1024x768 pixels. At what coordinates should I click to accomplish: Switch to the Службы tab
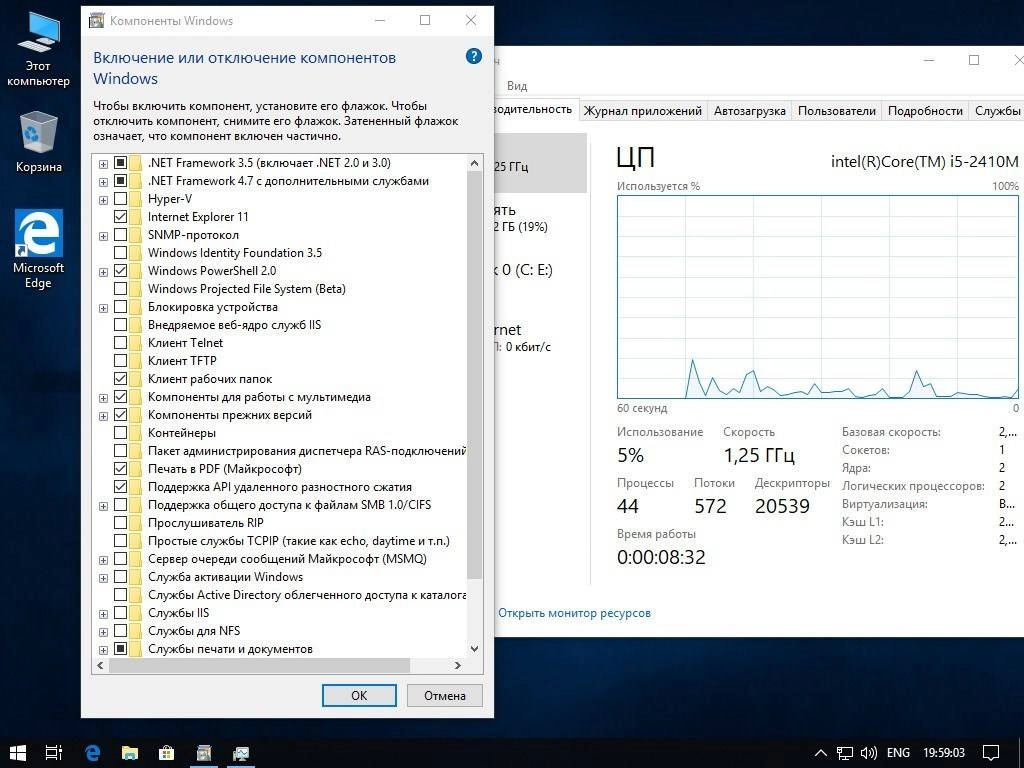997,110
